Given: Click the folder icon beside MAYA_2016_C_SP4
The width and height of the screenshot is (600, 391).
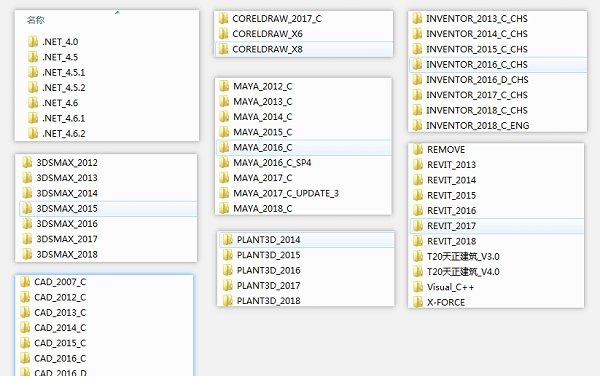Looking at the screenshot, I should click(224, 163).
